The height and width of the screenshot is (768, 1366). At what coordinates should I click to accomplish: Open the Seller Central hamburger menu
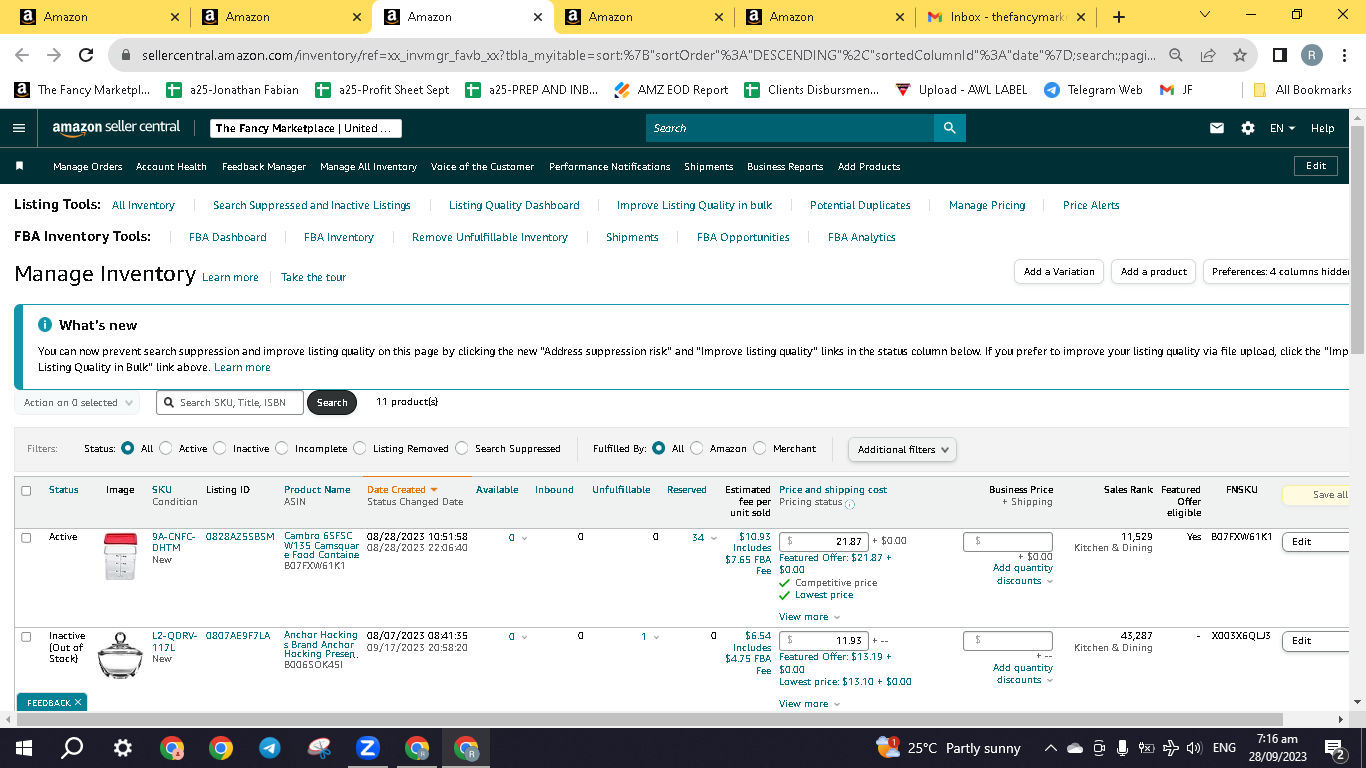click(19, 128)
